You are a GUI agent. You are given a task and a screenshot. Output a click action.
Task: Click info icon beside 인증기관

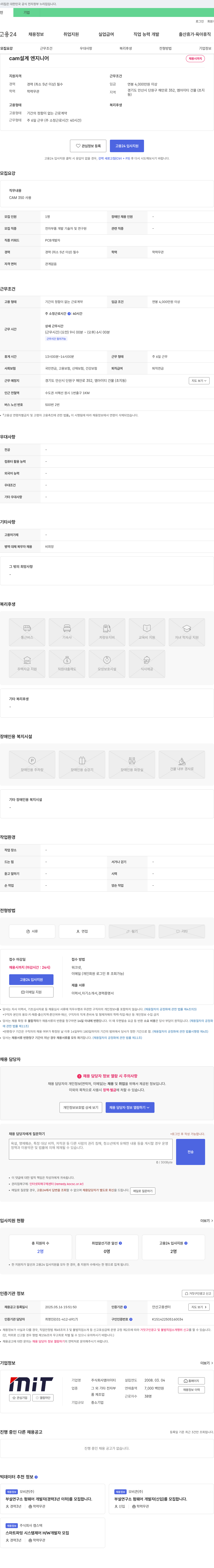point(126,1307)
